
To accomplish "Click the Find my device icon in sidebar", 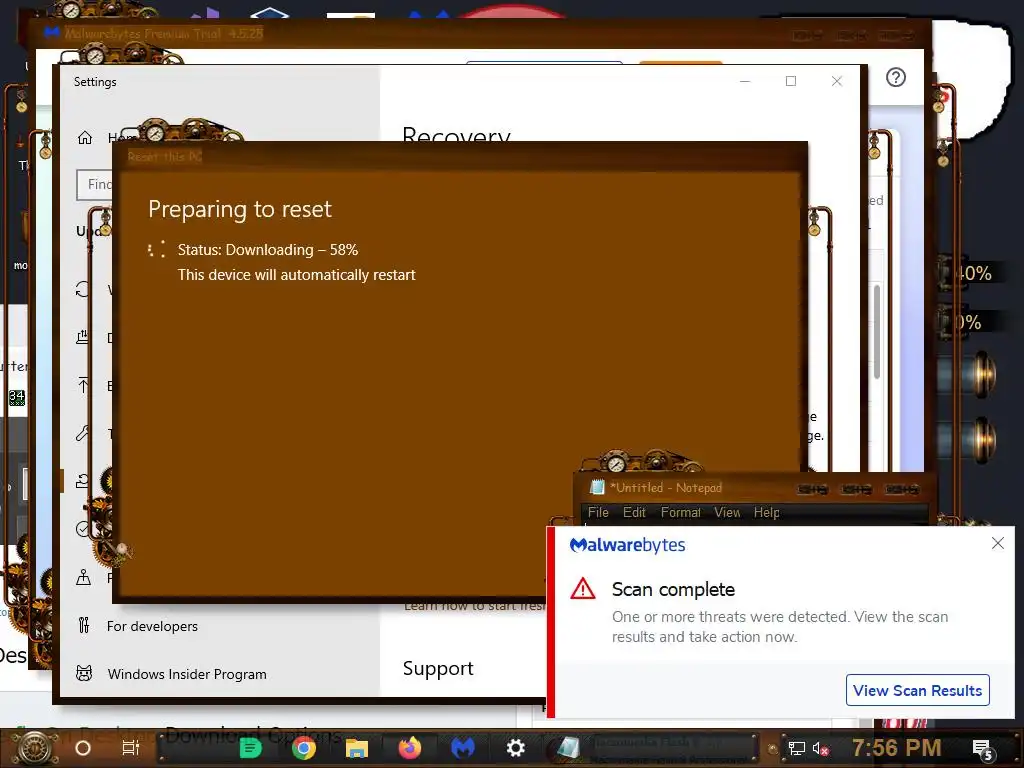I will (84, 577).
